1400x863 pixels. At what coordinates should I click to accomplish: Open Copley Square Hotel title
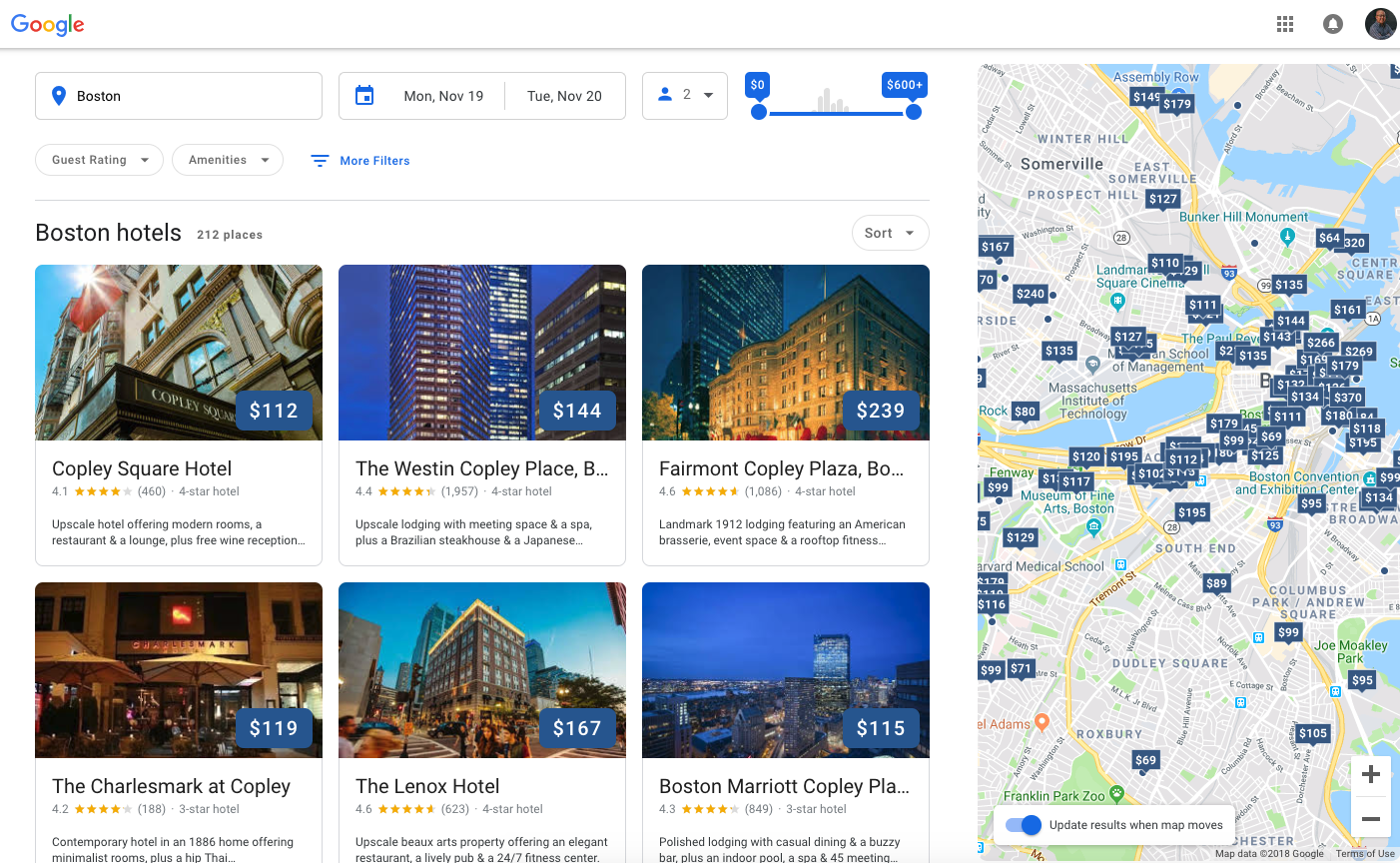pyautogui.click(x=142, y=468)
